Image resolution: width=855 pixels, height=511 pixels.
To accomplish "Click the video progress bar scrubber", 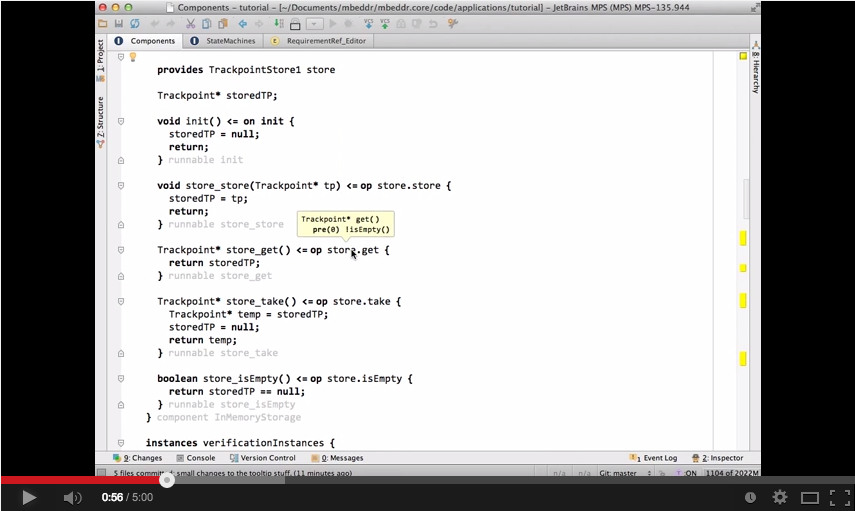I will [167, 480].
